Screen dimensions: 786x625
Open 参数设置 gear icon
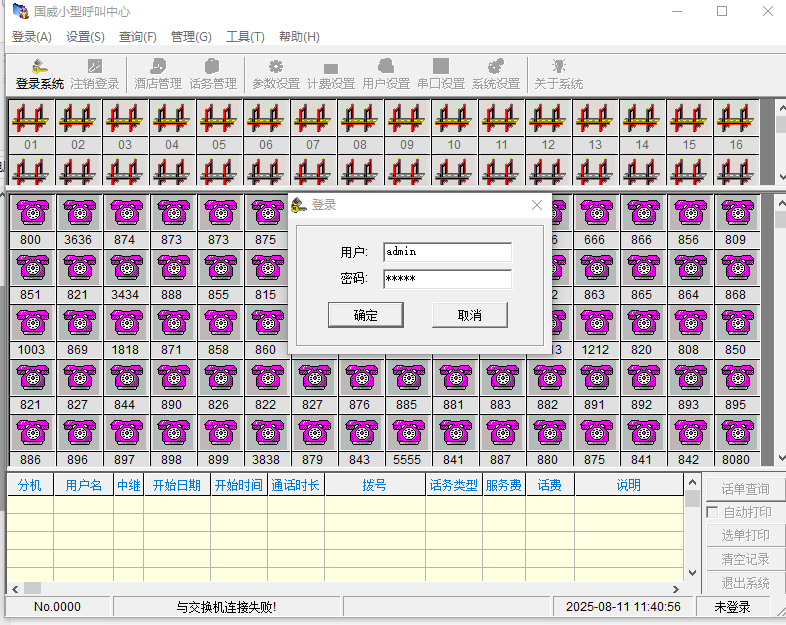tap(276, 74)
